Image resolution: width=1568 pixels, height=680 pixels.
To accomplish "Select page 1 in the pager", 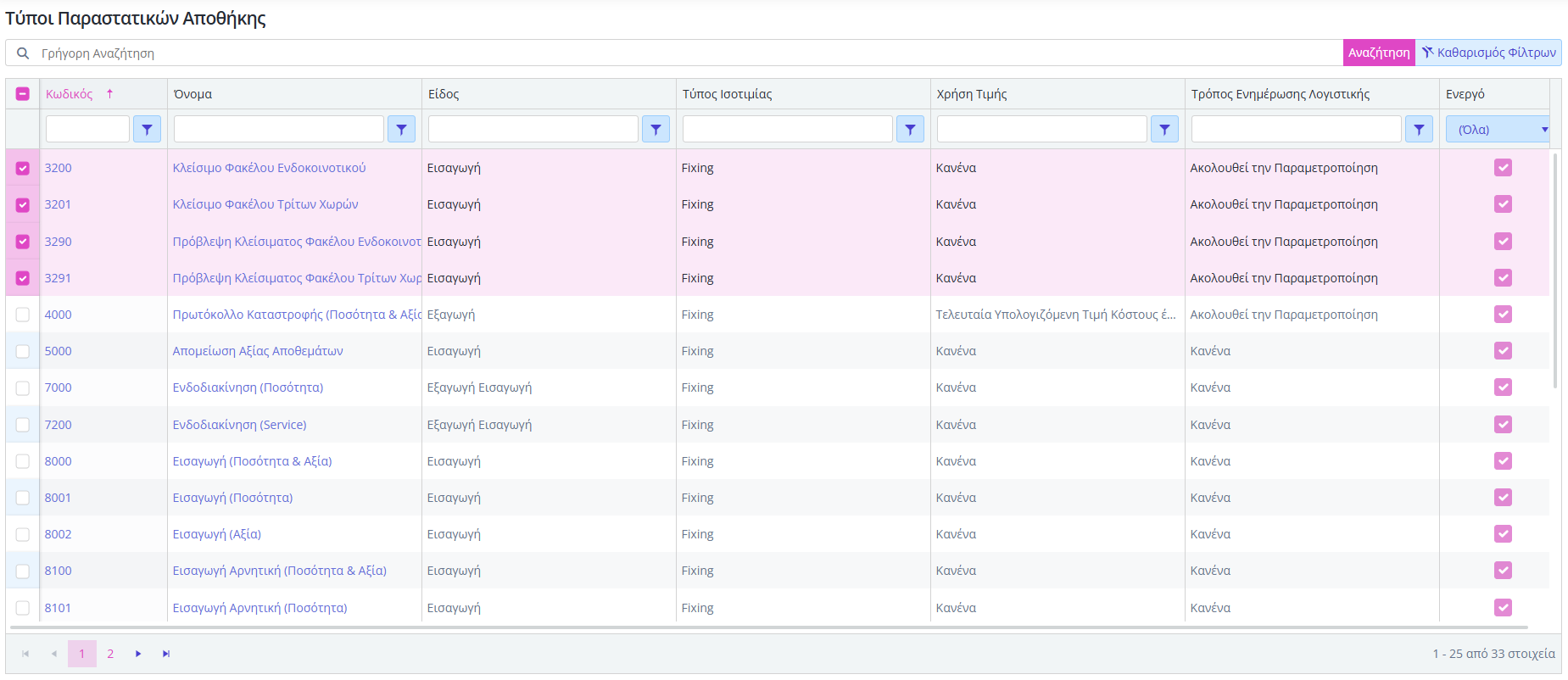I will pyautogui.click(x=82, y=654).
